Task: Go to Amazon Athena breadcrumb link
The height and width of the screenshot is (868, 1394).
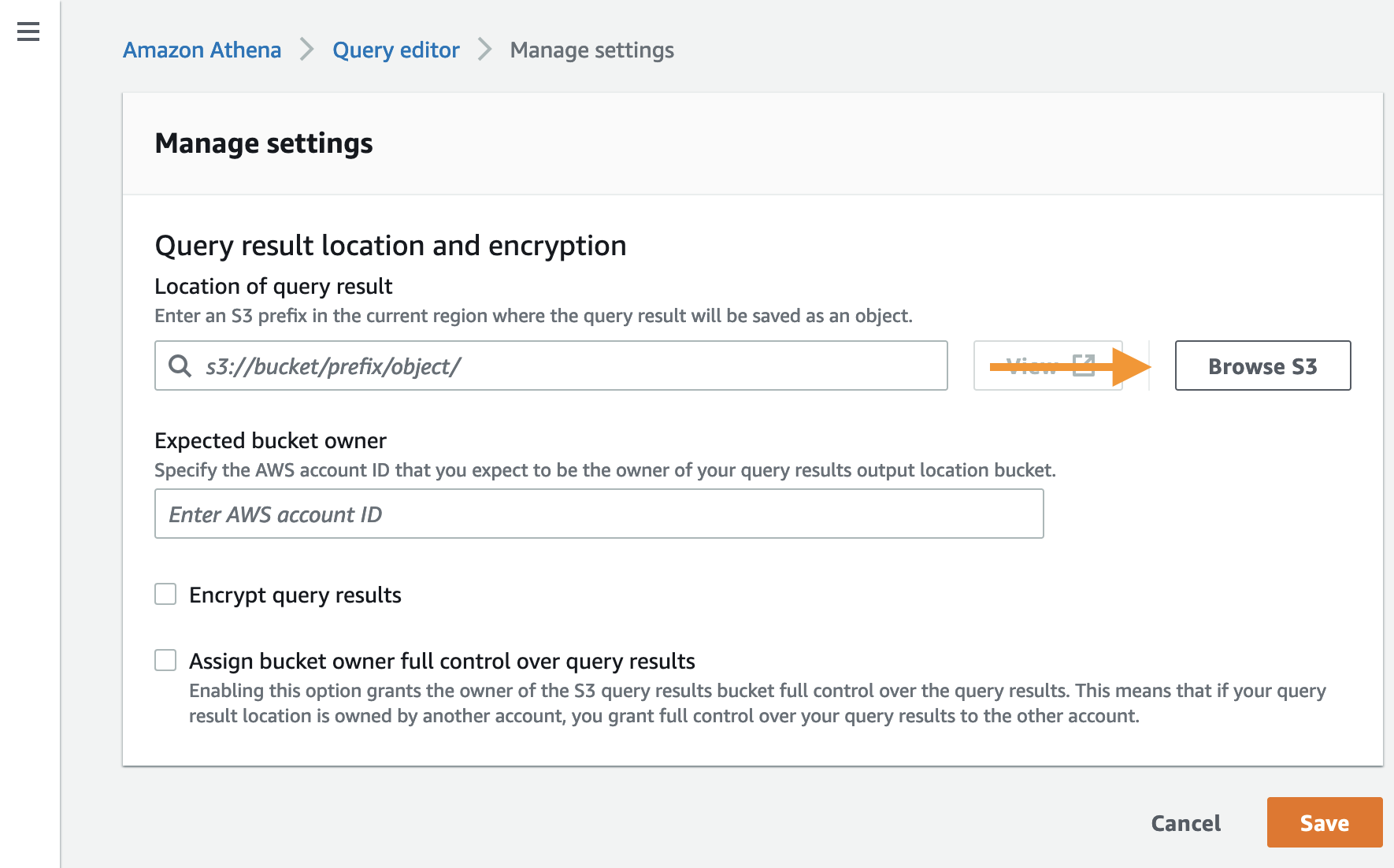Action: click(202, 50)
